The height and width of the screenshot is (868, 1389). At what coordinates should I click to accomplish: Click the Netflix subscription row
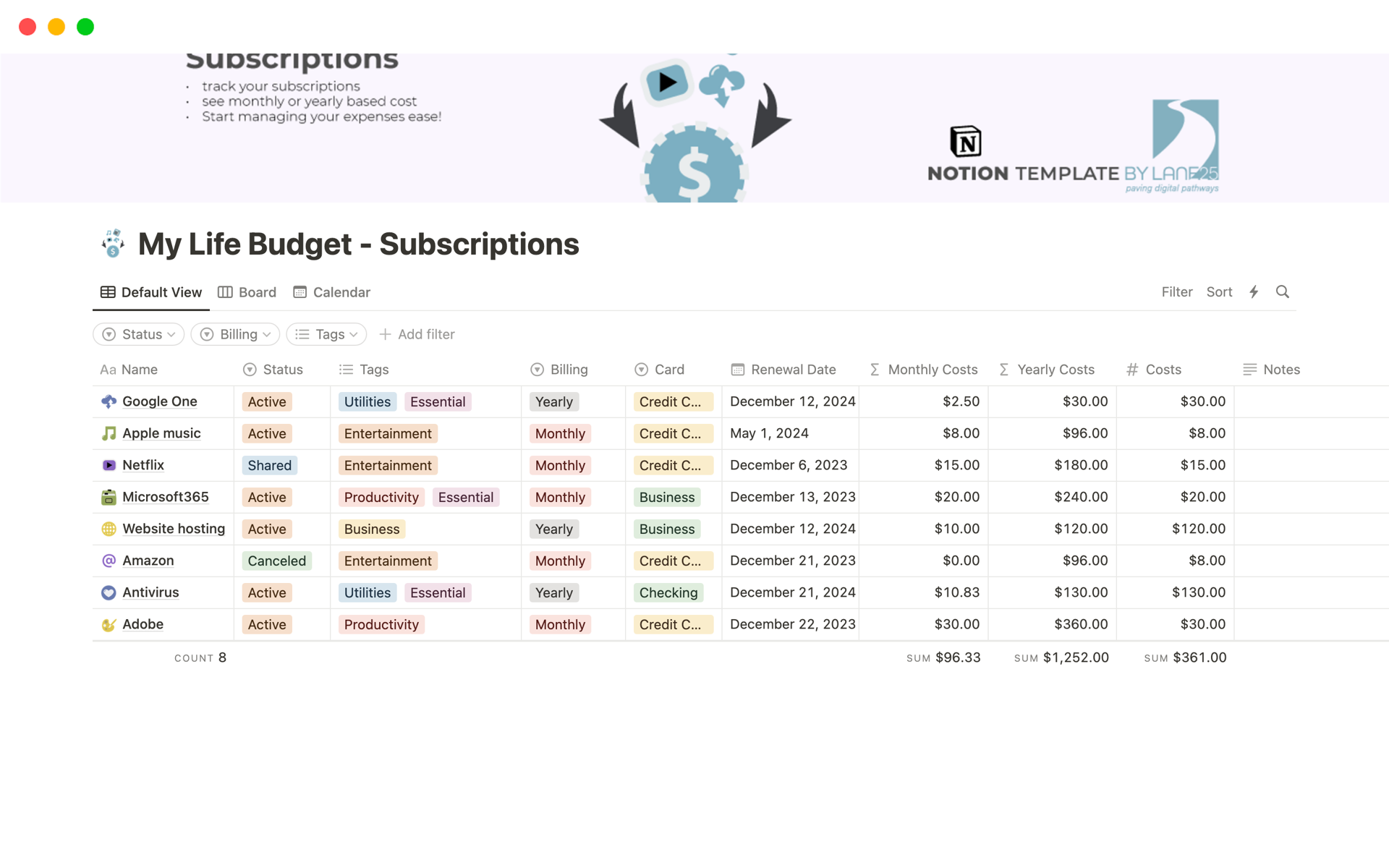pyautogui.click(x=694, y=465)
